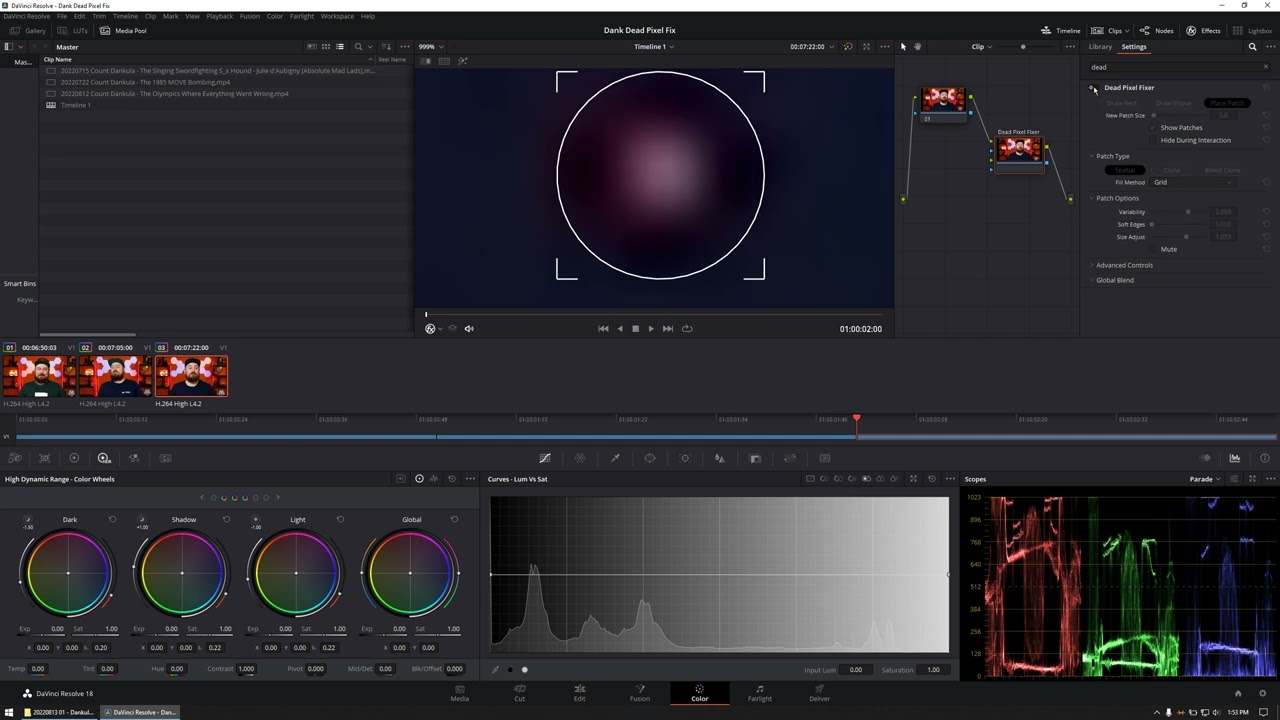The width and height of the screenshot is (1280, 720).
Task: Toggle the Gallery panel
Action: point(28,31)
